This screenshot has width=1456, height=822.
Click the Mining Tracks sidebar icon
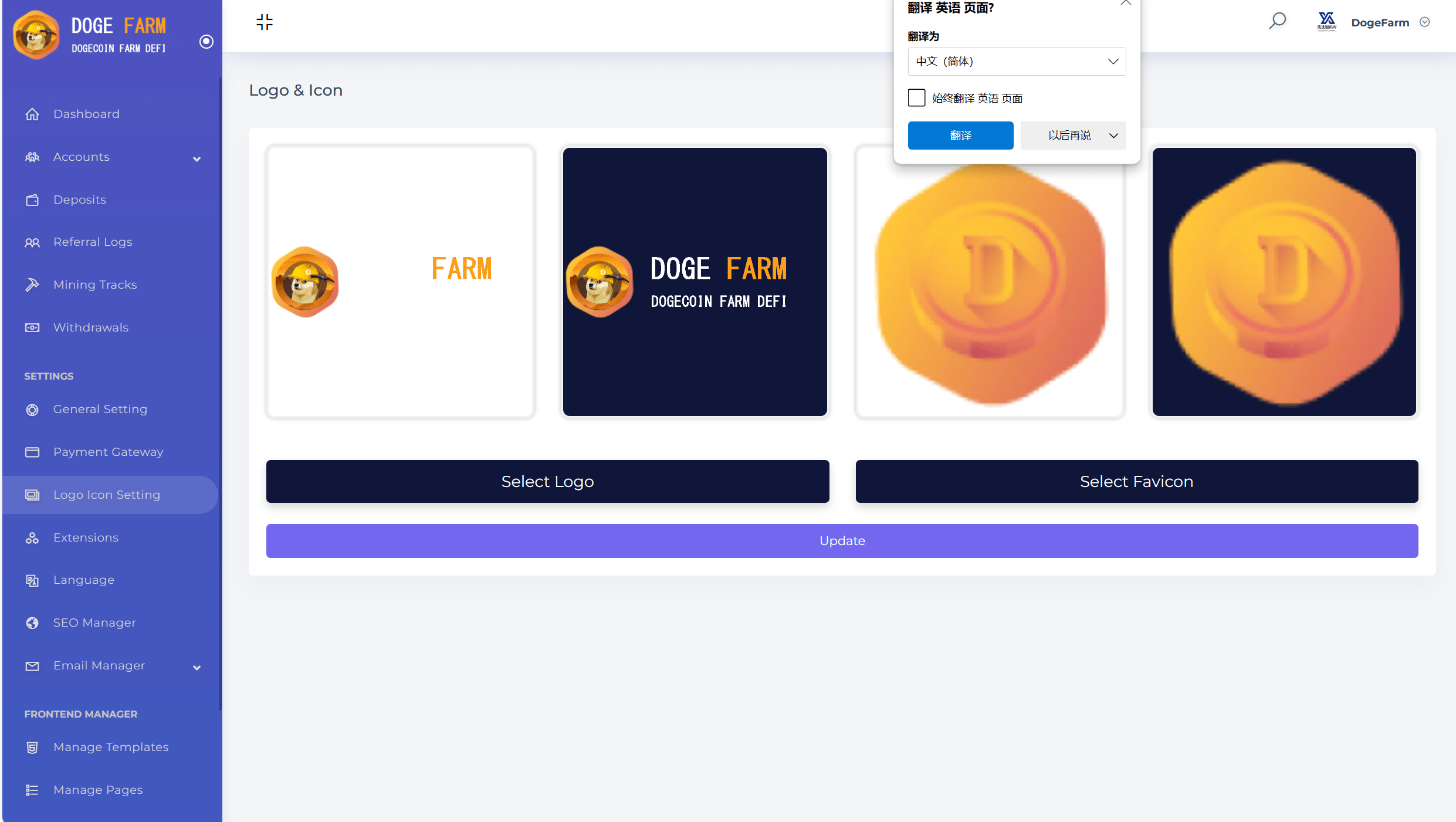[32, 285]
